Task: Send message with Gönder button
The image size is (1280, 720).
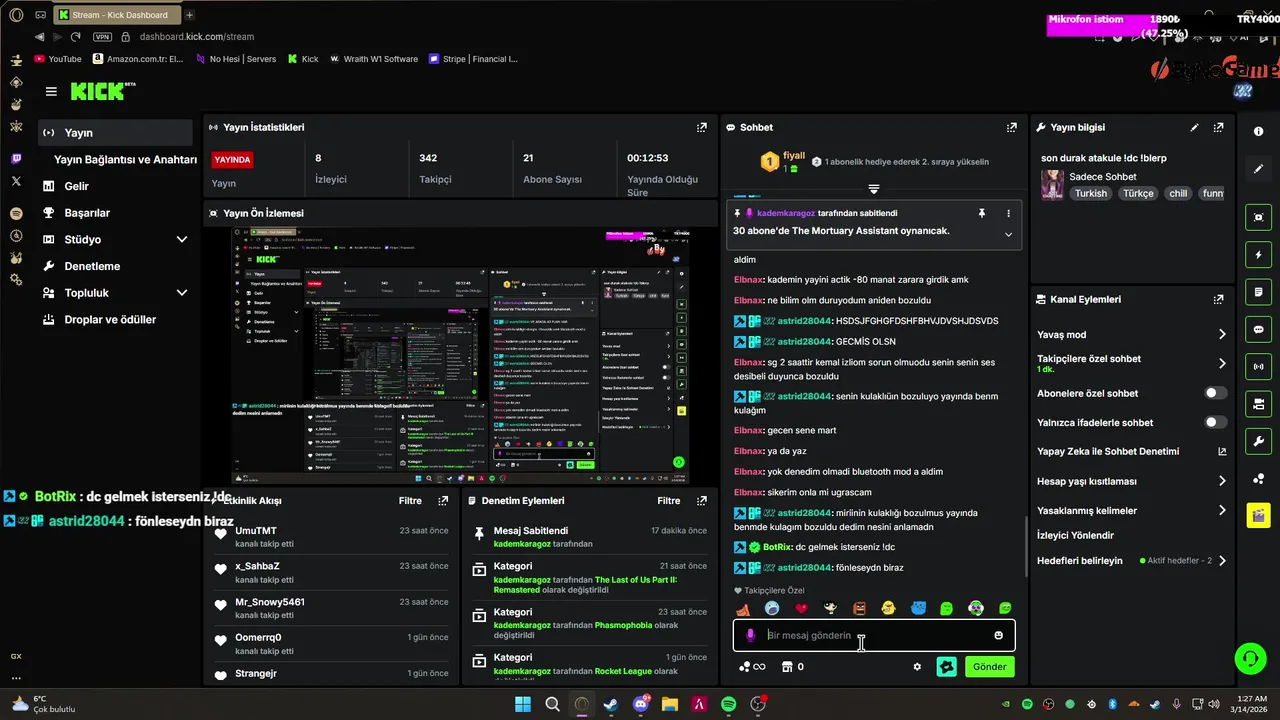Action: (x=989, y=667)
